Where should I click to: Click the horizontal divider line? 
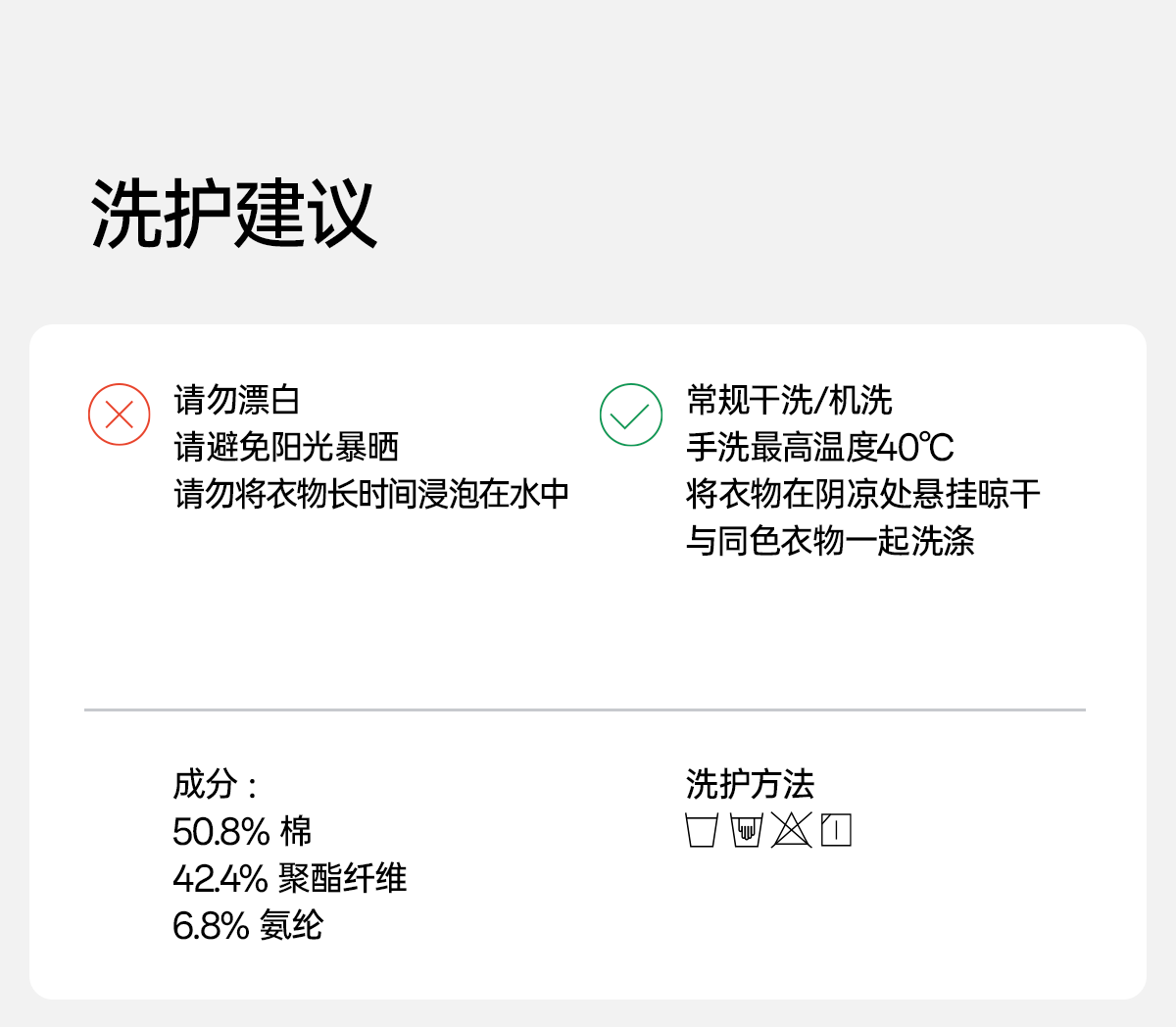pos(585,709)
